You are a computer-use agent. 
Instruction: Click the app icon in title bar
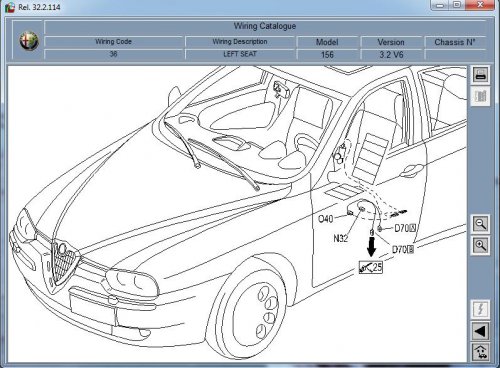[x=10, y=7]
